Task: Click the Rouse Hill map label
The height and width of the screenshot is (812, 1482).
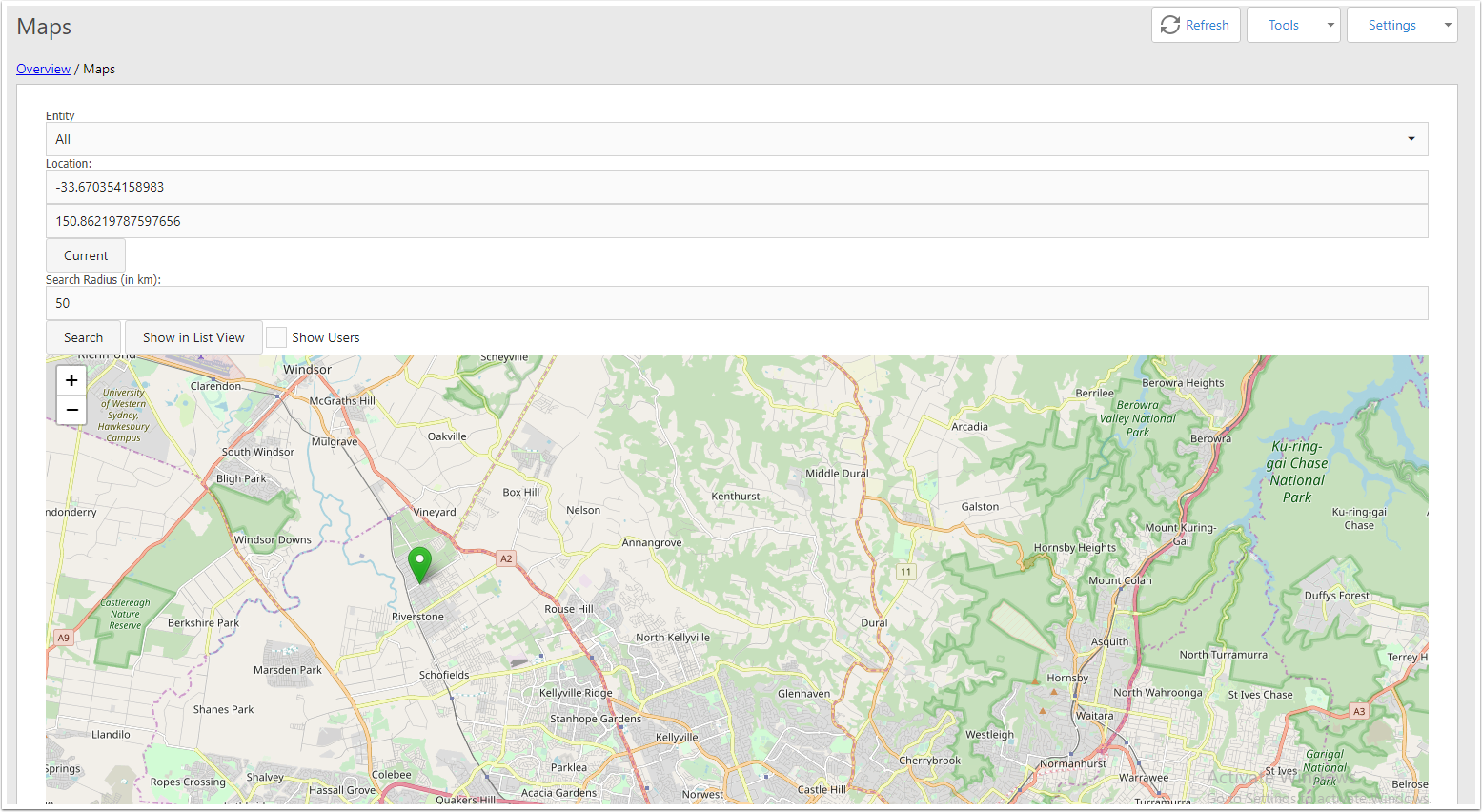Action: (569, 609)
